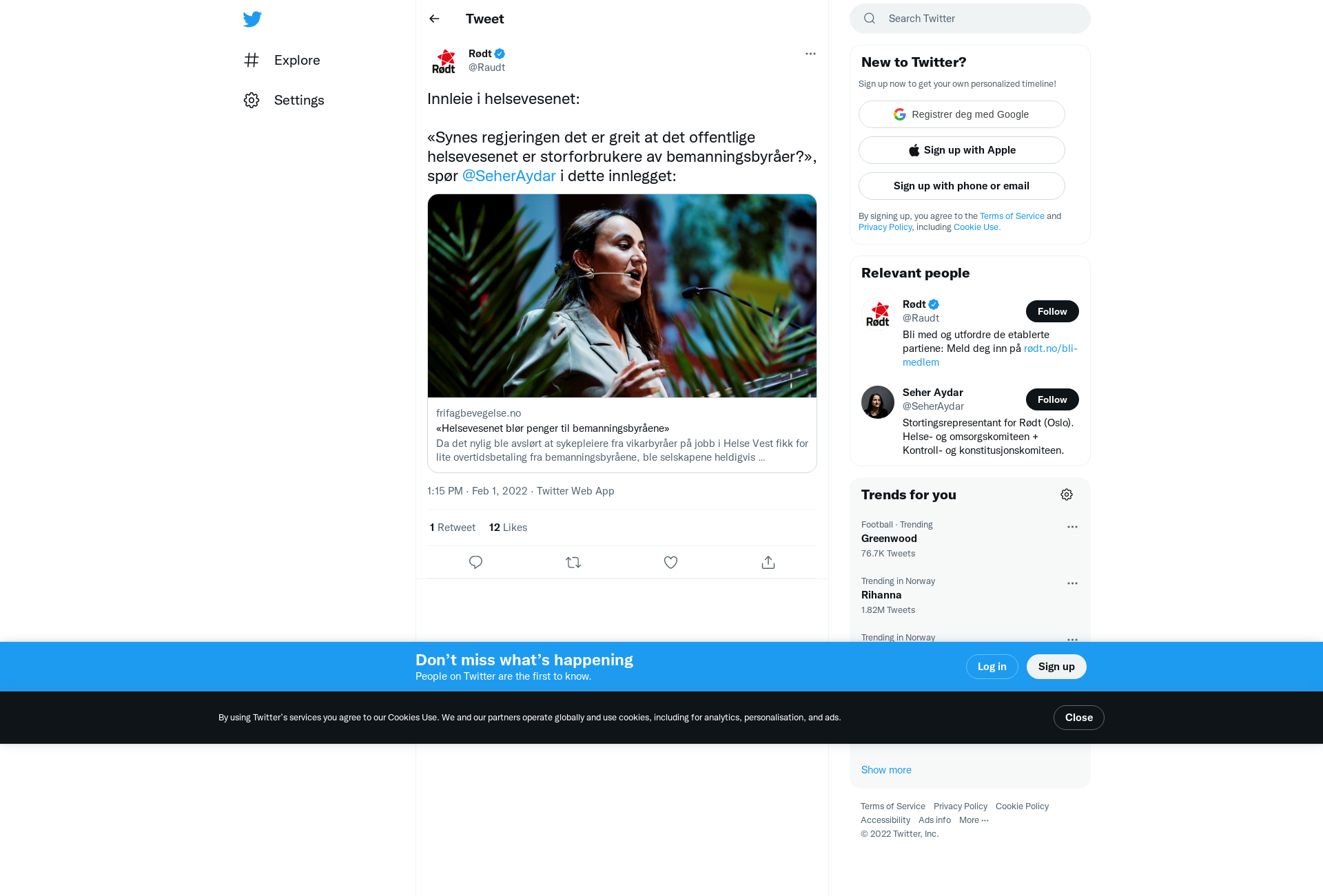This screenshot has width=1323, height=896.
Task: Open Trends for you settings gear
Action: [x=1067, y=494]
